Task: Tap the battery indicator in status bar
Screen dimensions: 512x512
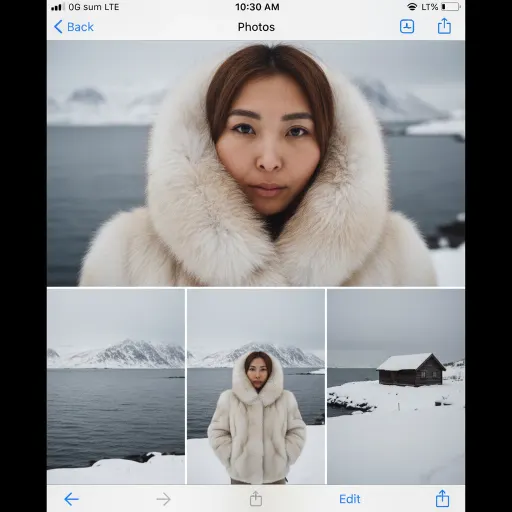Action: point(451,7)
